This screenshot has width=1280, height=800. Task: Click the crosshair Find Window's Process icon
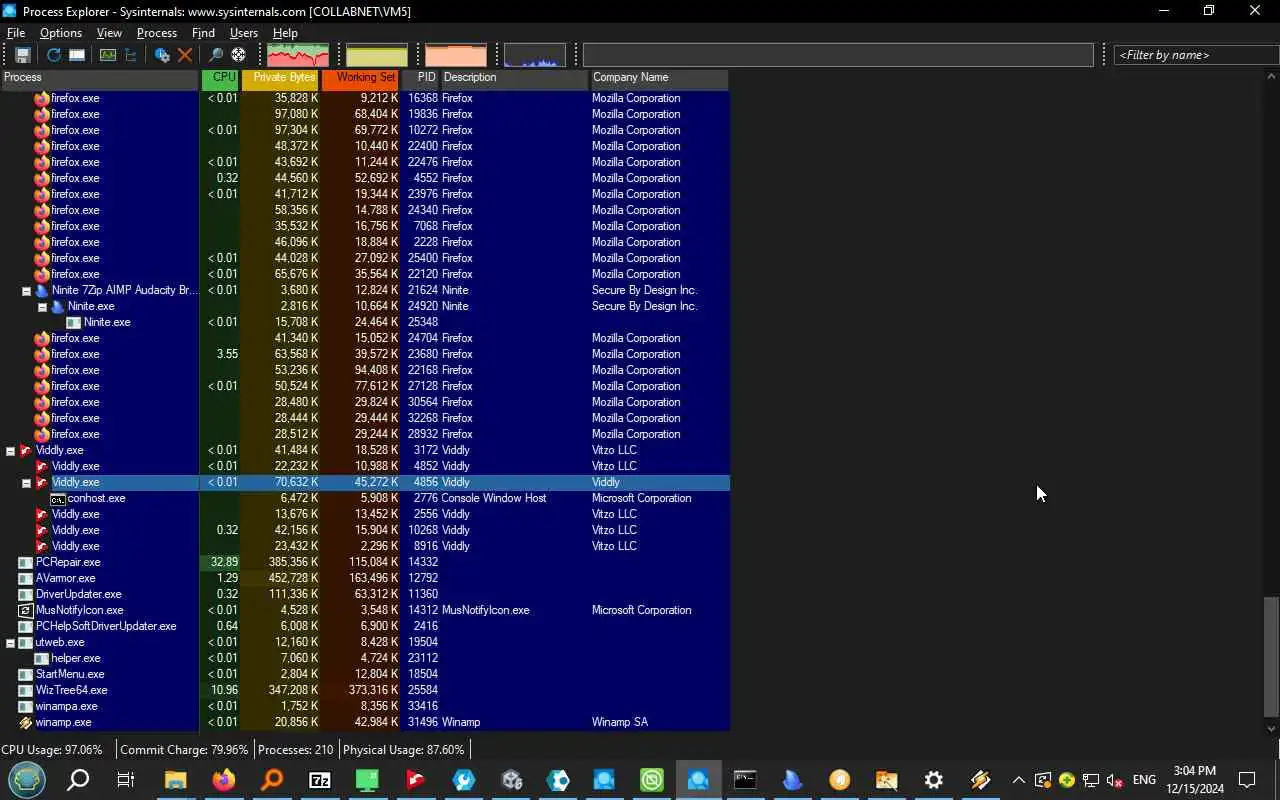tap(238, 55)
